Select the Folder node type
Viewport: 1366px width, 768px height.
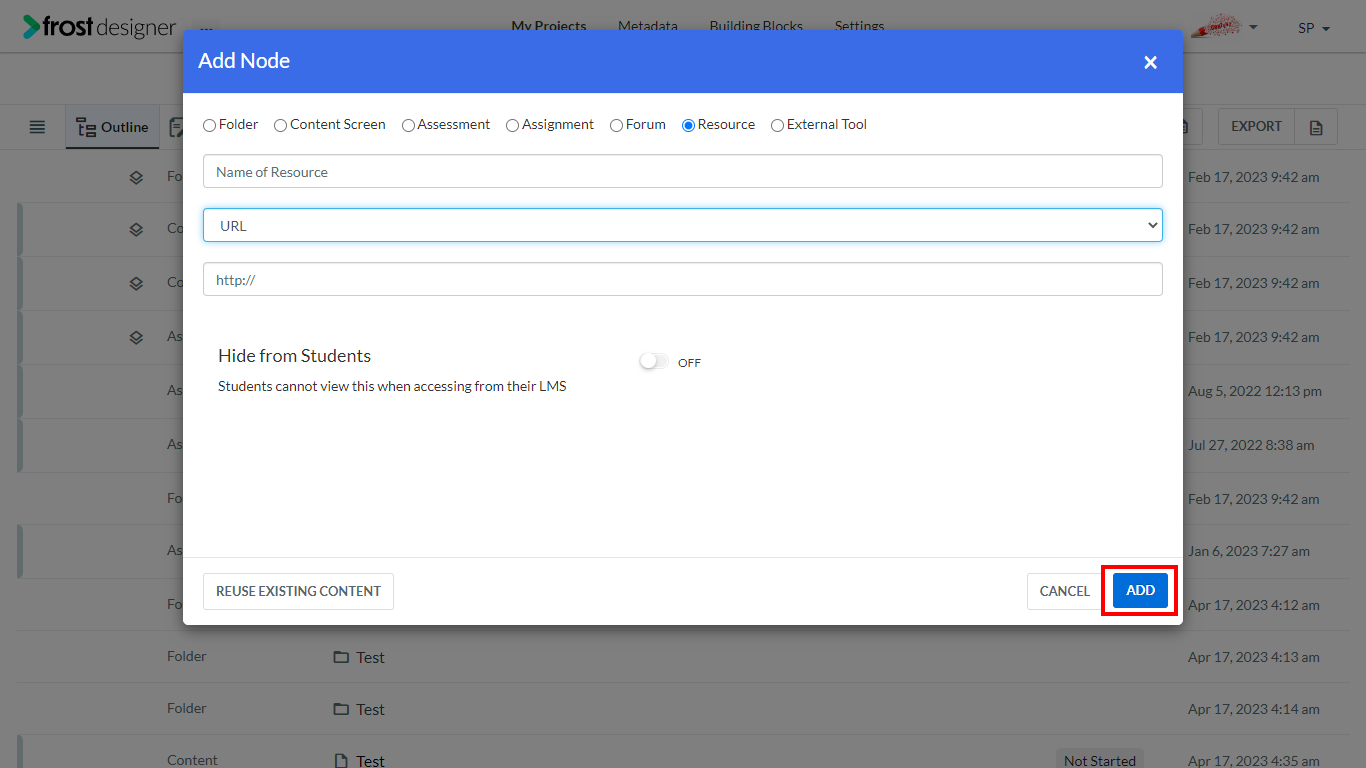(x=209, y=125)
